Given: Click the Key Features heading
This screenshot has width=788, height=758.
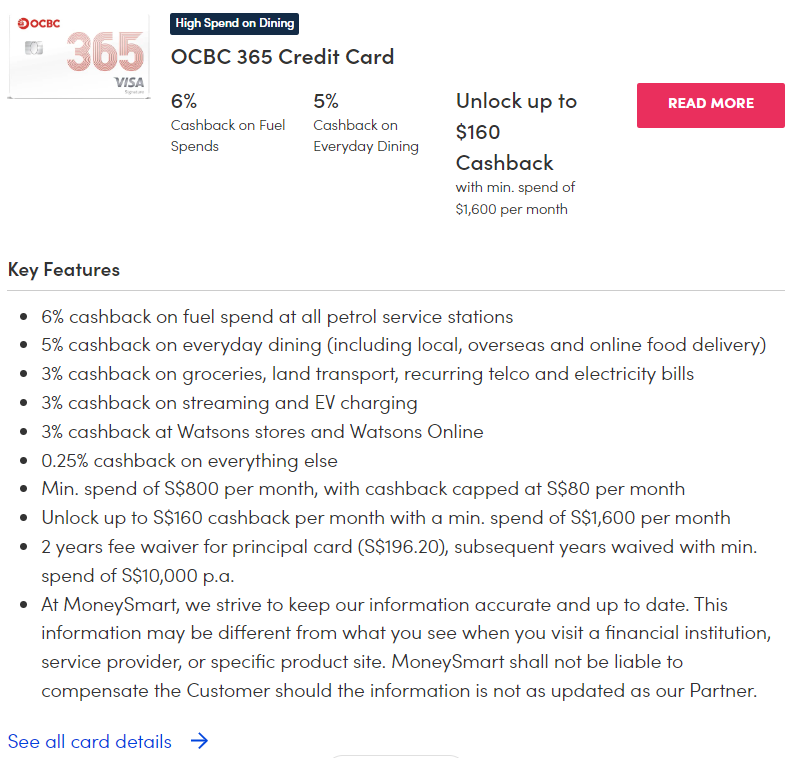Looking at the screenshot, I should pos(64,270).
